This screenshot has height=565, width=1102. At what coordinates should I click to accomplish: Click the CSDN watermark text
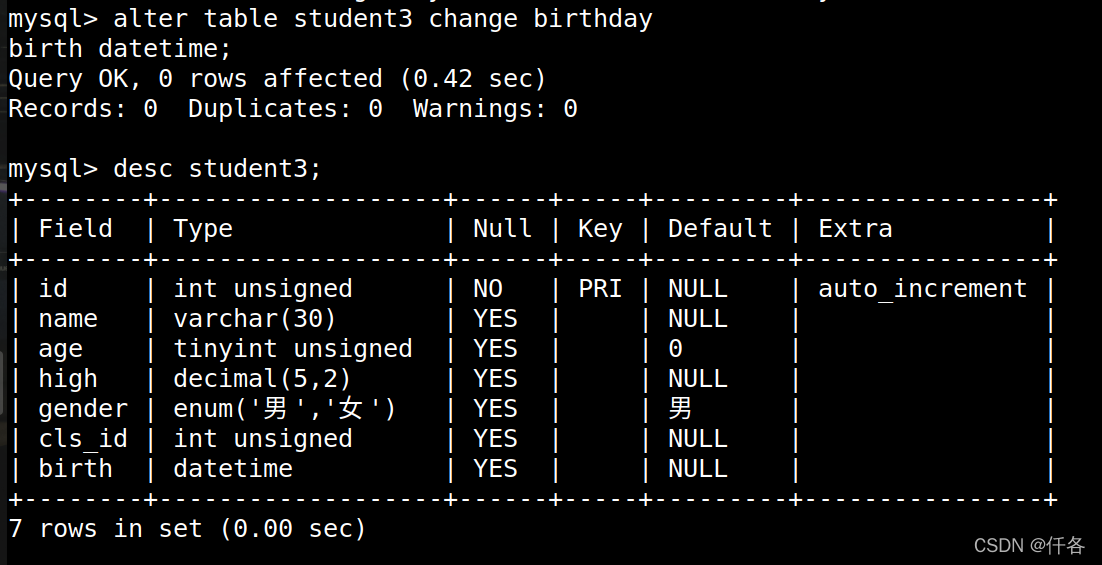(1029, 545)
